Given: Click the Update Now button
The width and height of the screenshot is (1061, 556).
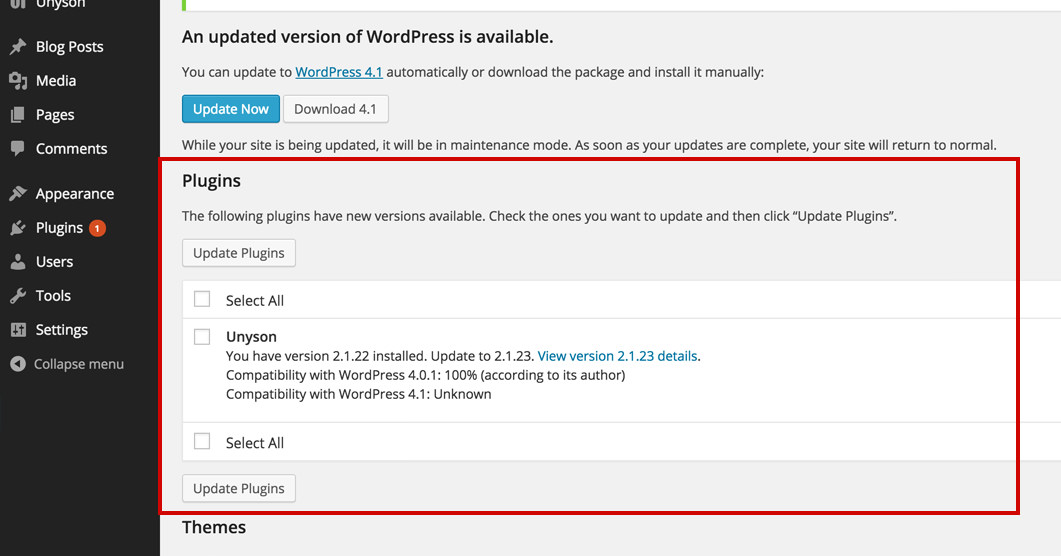Looking at the screenshot, I should click(231, 109).
